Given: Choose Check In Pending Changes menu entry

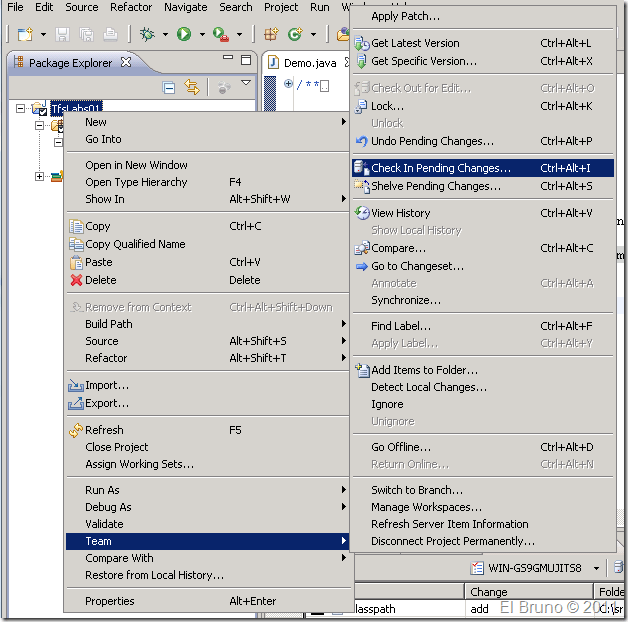Looking at the screenshot, I should [440, 169].
